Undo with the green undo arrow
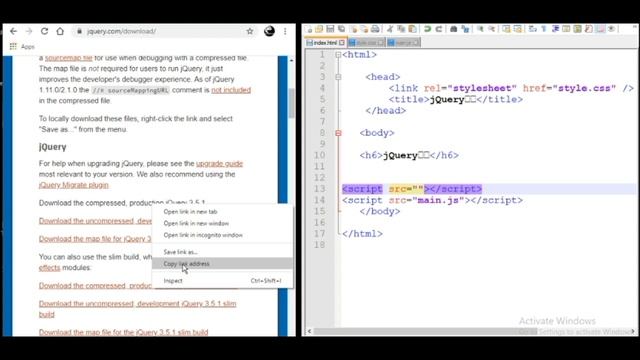The width and height of the screenshot is (640, 360). 427,29
